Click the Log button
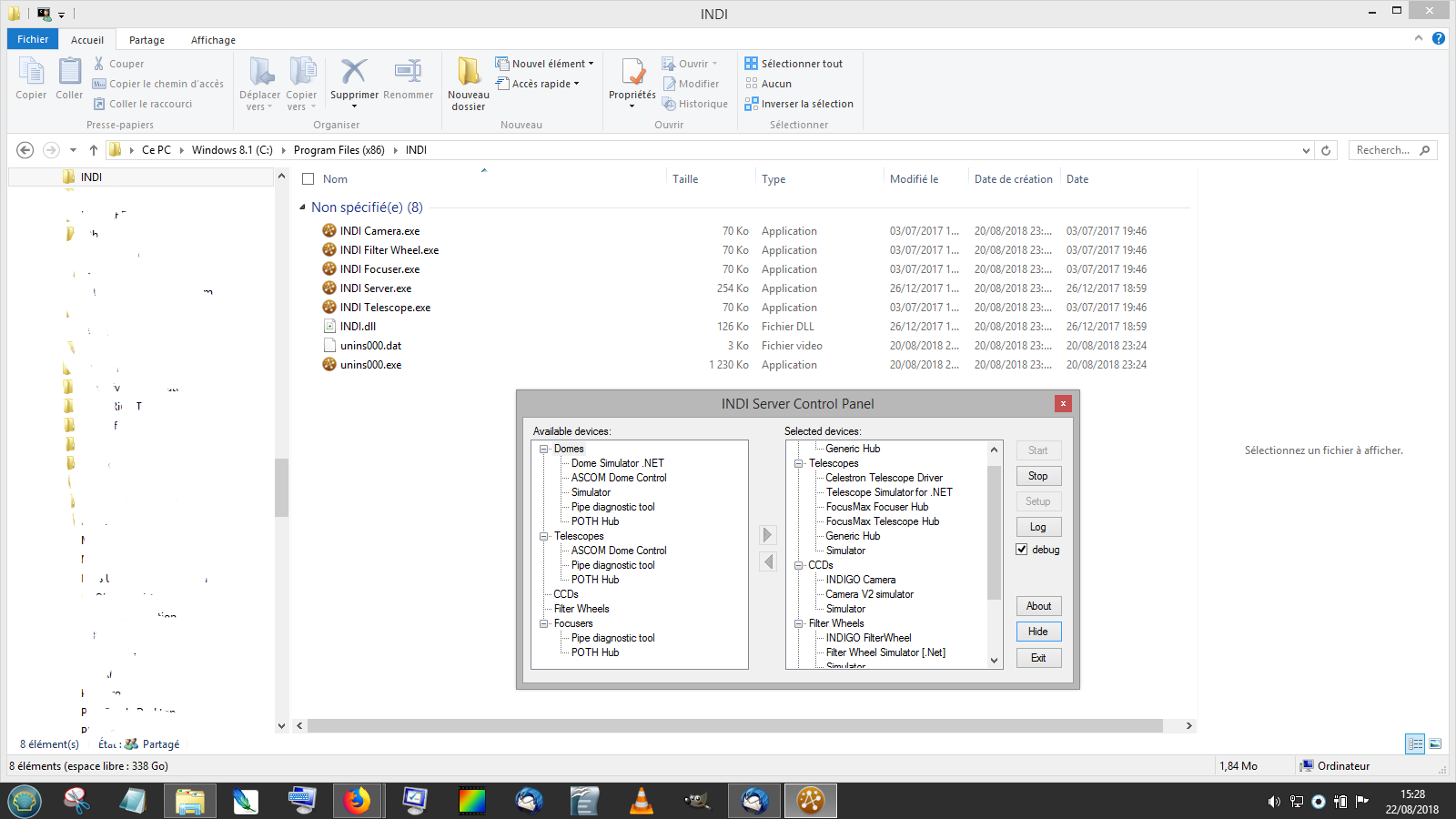The image size is (1456, 819). (1038, 527)
